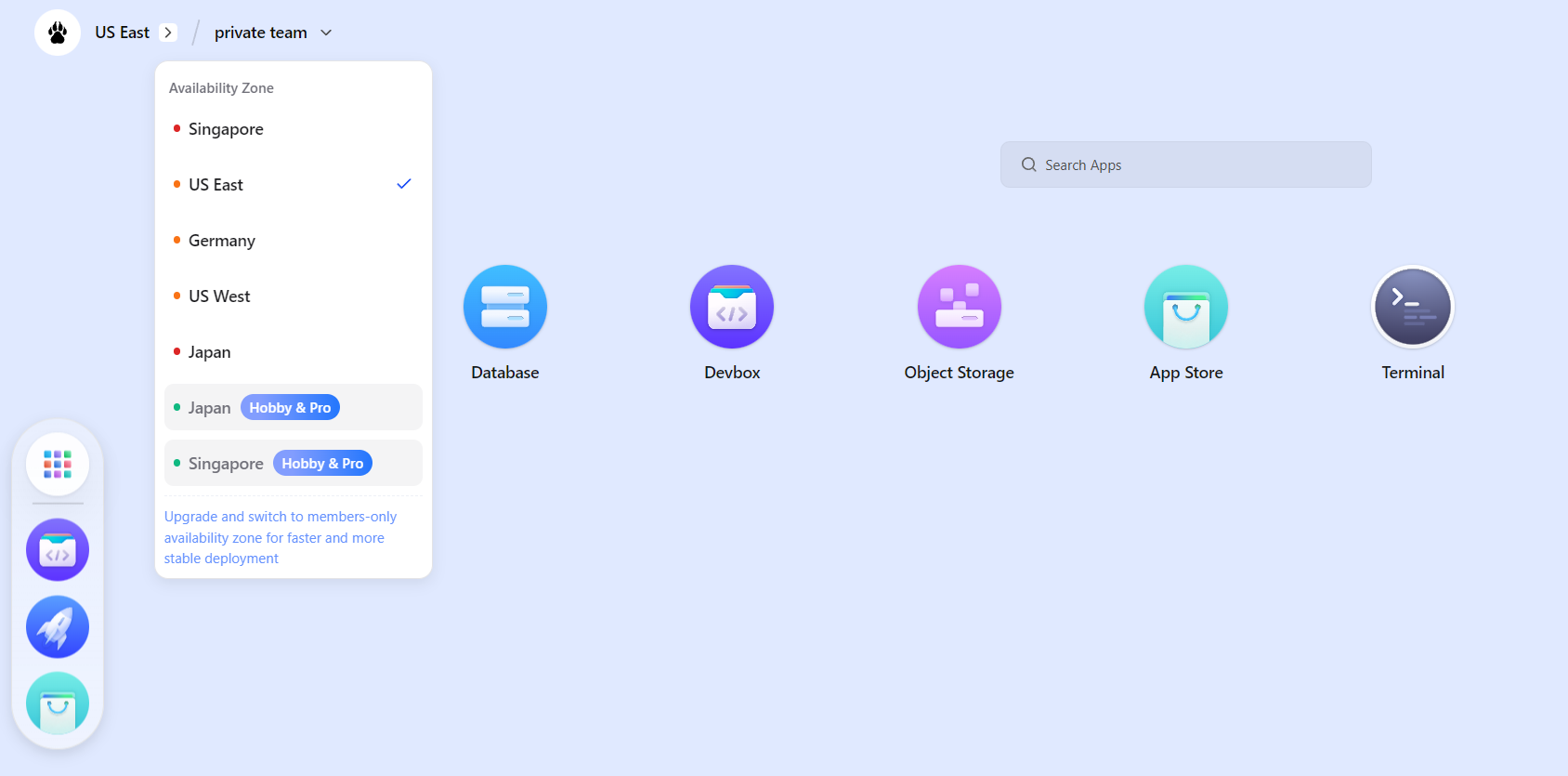
Task: Launch the Devbox app icon on desktop
Action: coord(731,307)
